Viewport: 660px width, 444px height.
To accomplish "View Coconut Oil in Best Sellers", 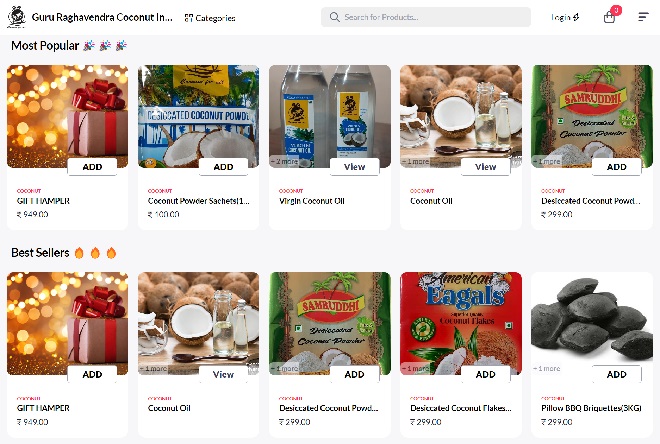I will (x=223, y=374).
